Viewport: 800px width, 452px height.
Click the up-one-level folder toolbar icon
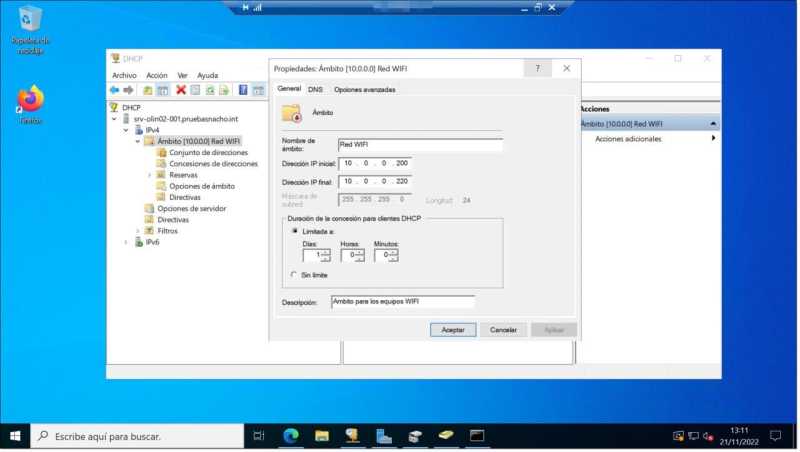tap(148, 90)
